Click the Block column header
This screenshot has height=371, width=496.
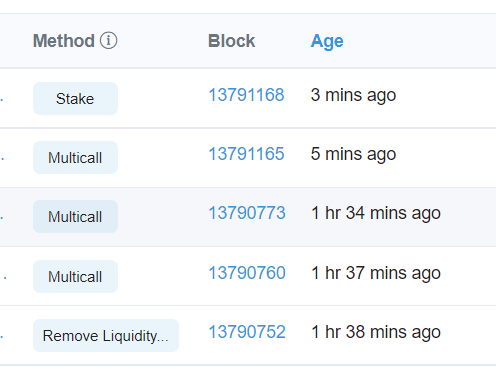[x=232, y=41]
